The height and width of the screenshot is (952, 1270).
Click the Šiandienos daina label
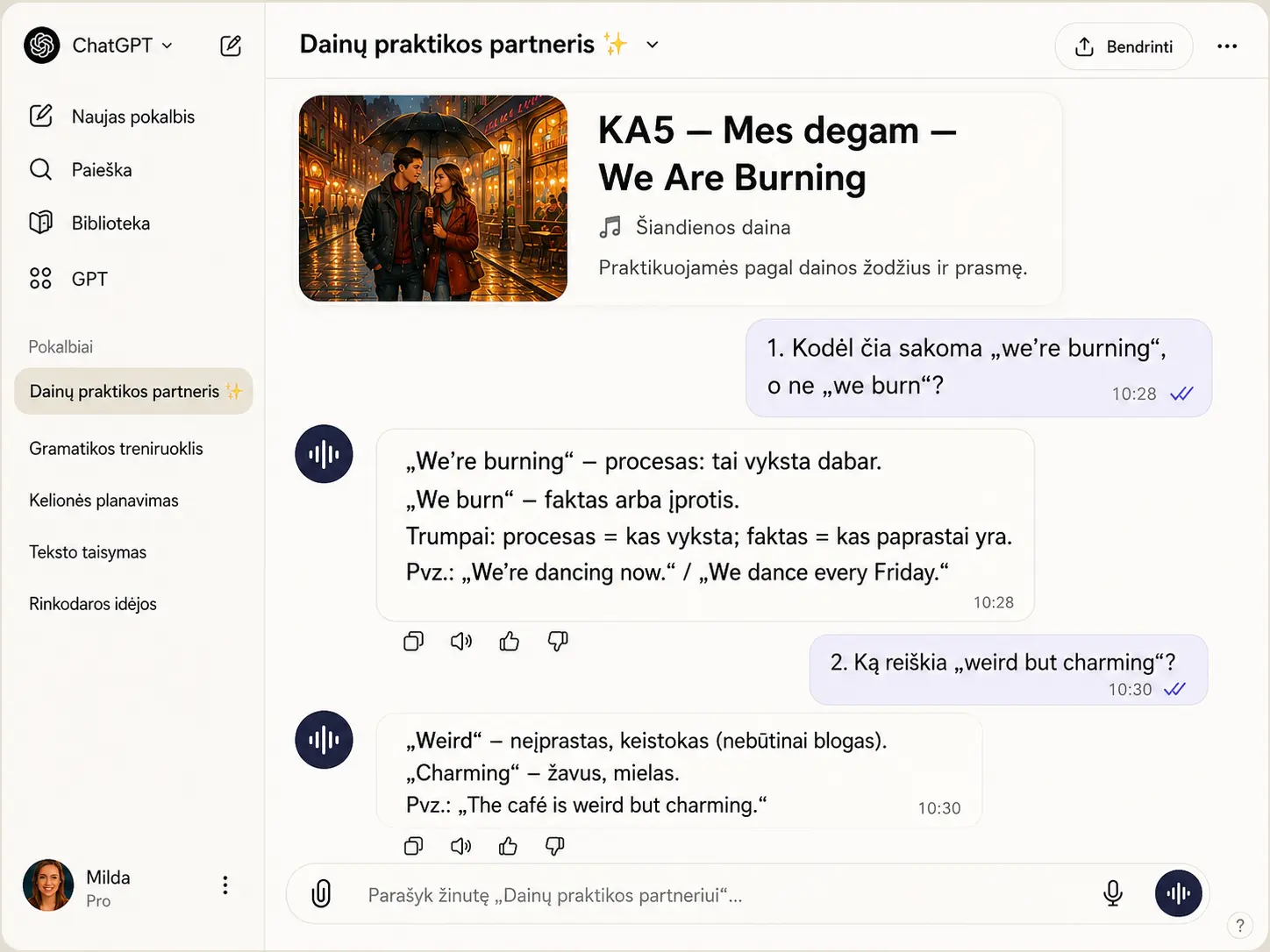[713, 228]
